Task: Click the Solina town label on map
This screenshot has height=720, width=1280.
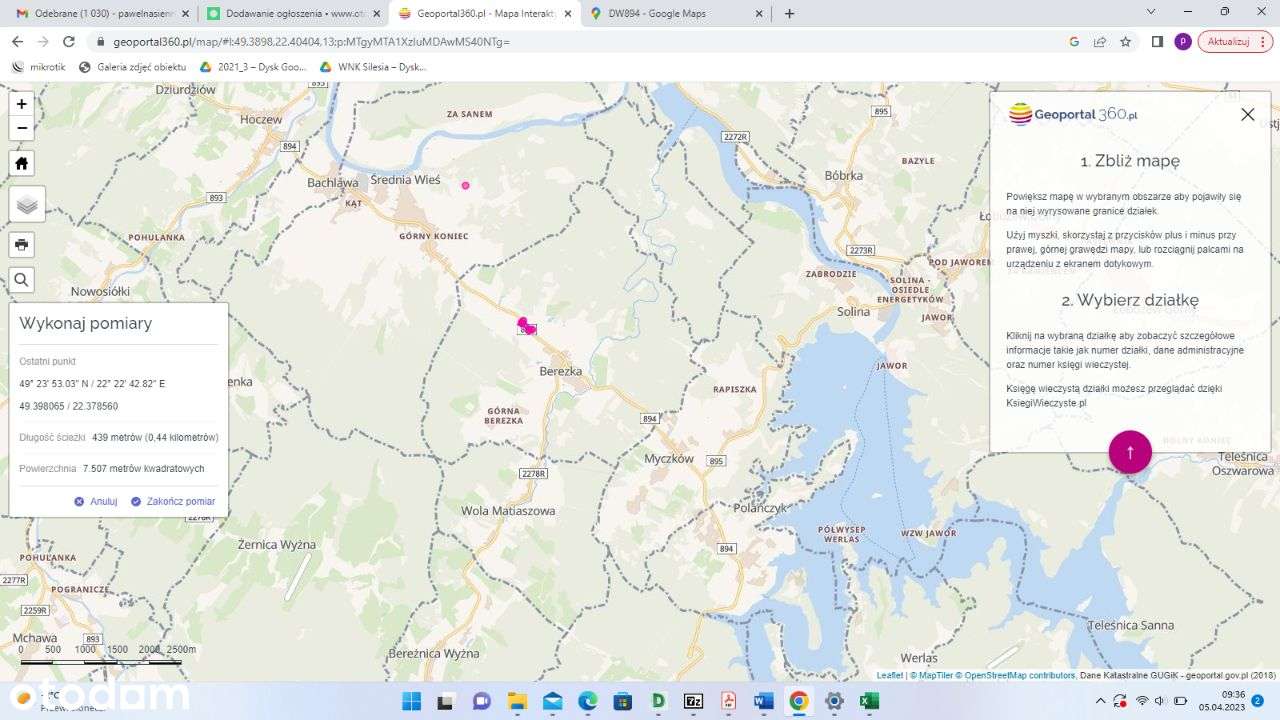Action: (x=853, y=312)
